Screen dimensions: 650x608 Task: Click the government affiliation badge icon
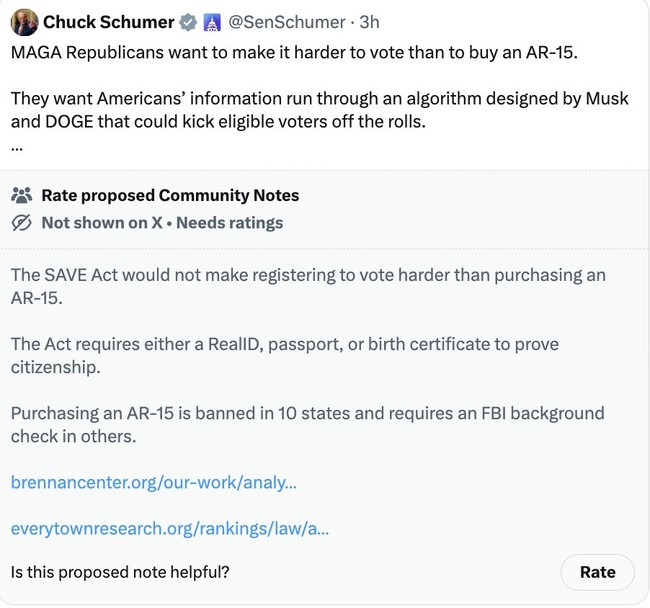211,22
